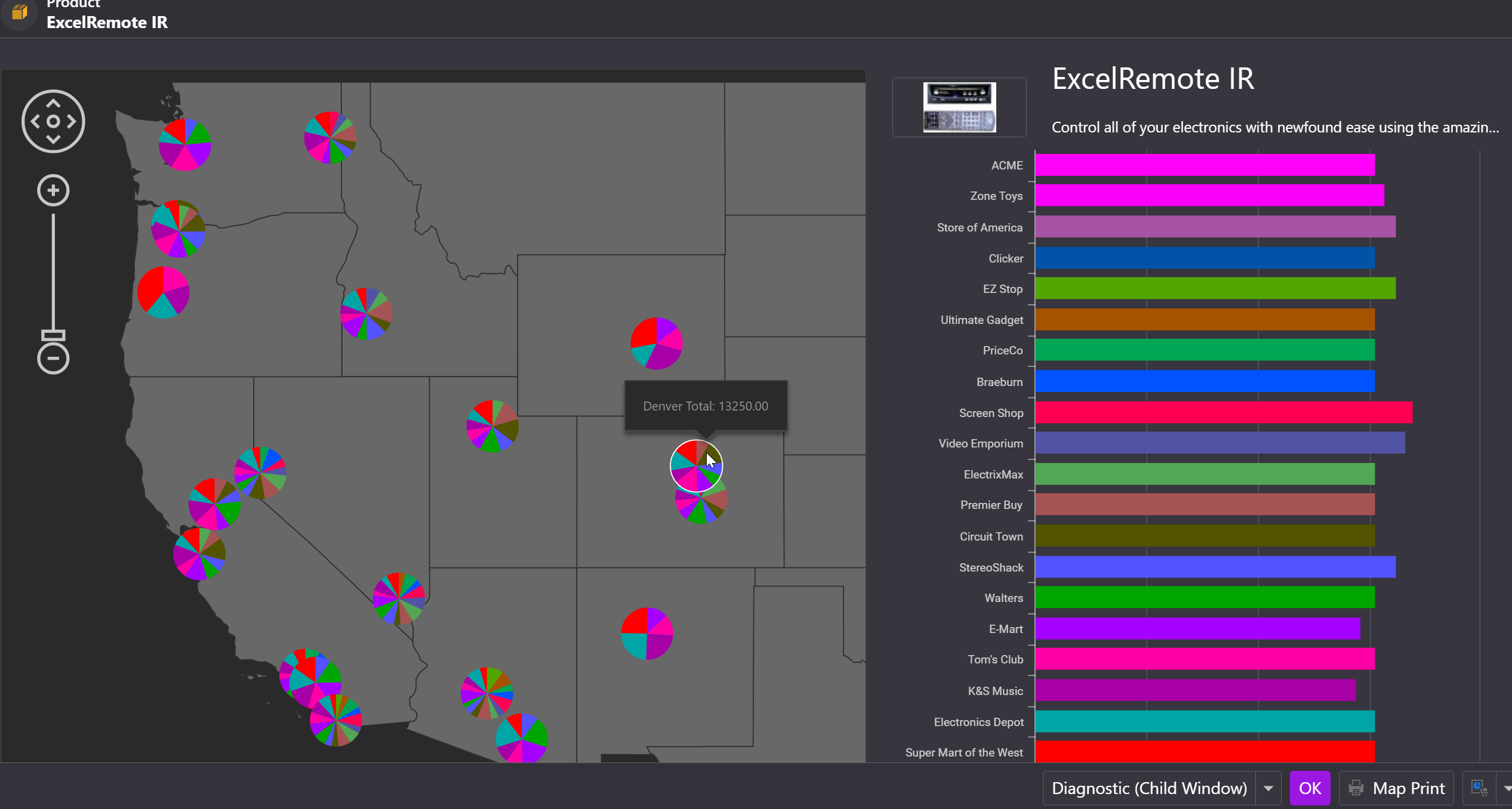
Task: Click the four-slice pie marker in Wyoming
Action: pyautogui.click(x=657, y=344)
